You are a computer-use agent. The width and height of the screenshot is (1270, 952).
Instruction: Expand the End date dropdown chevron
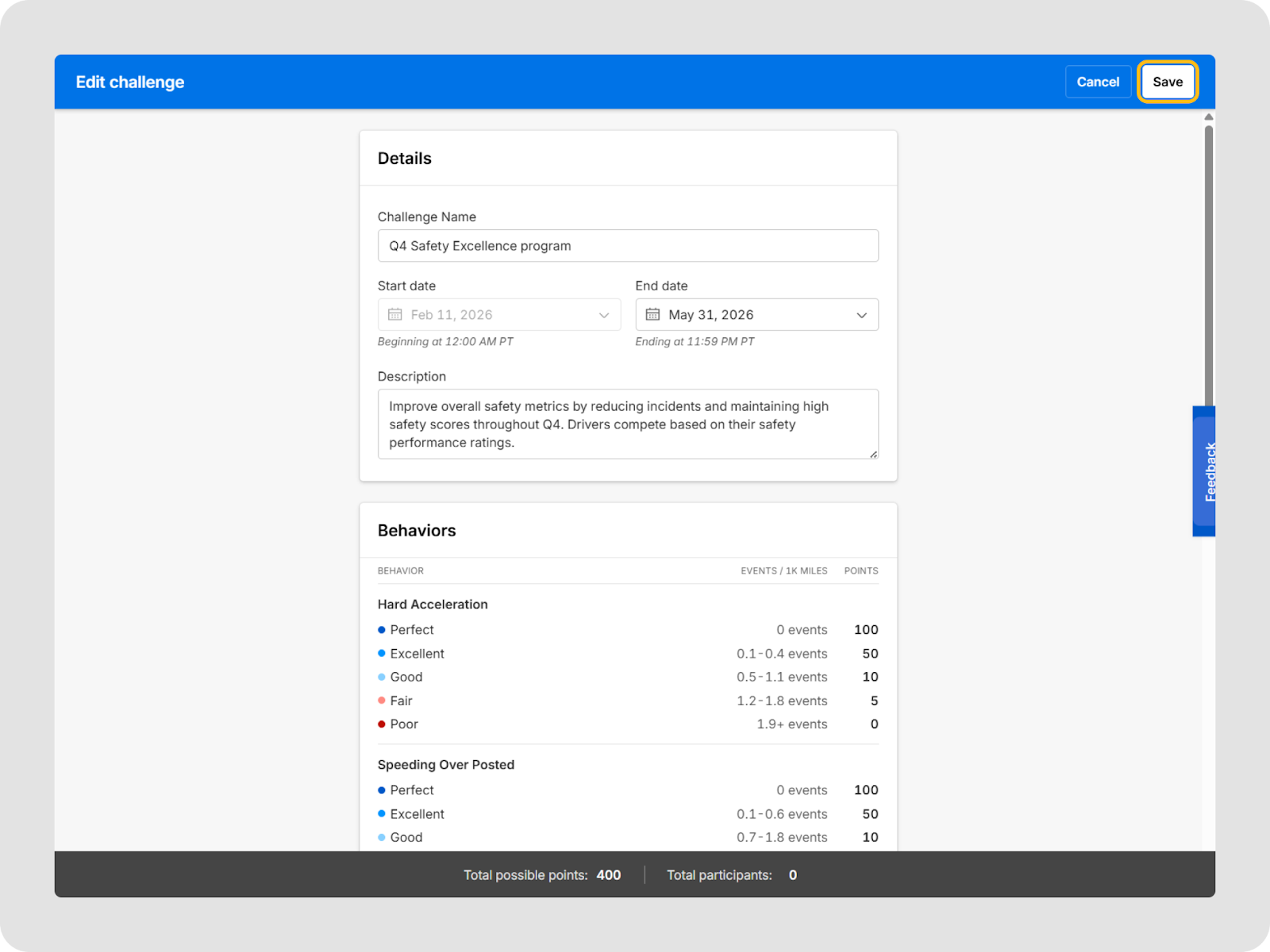pos(861,316)
